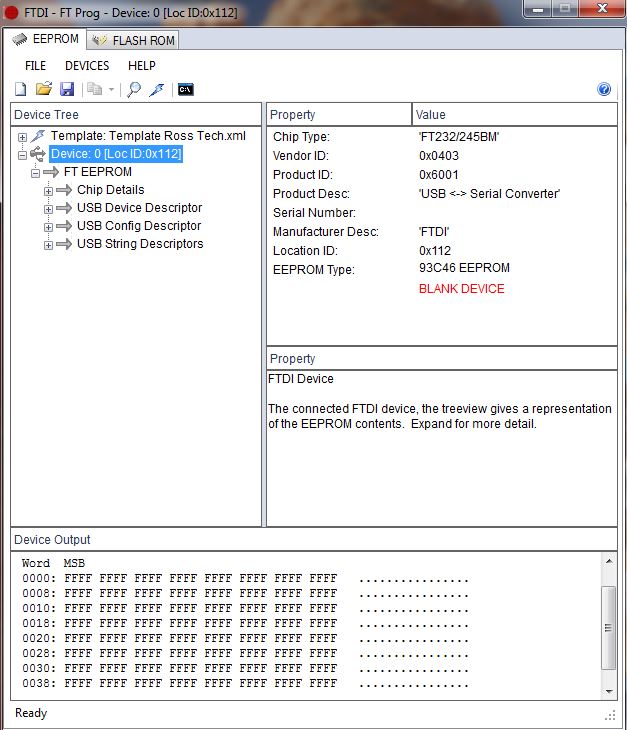Image resolution: width=627 pixels, height=730 pixels.
Task: Open help with the blue question mark icon
Action: click(x=604, y=89)
